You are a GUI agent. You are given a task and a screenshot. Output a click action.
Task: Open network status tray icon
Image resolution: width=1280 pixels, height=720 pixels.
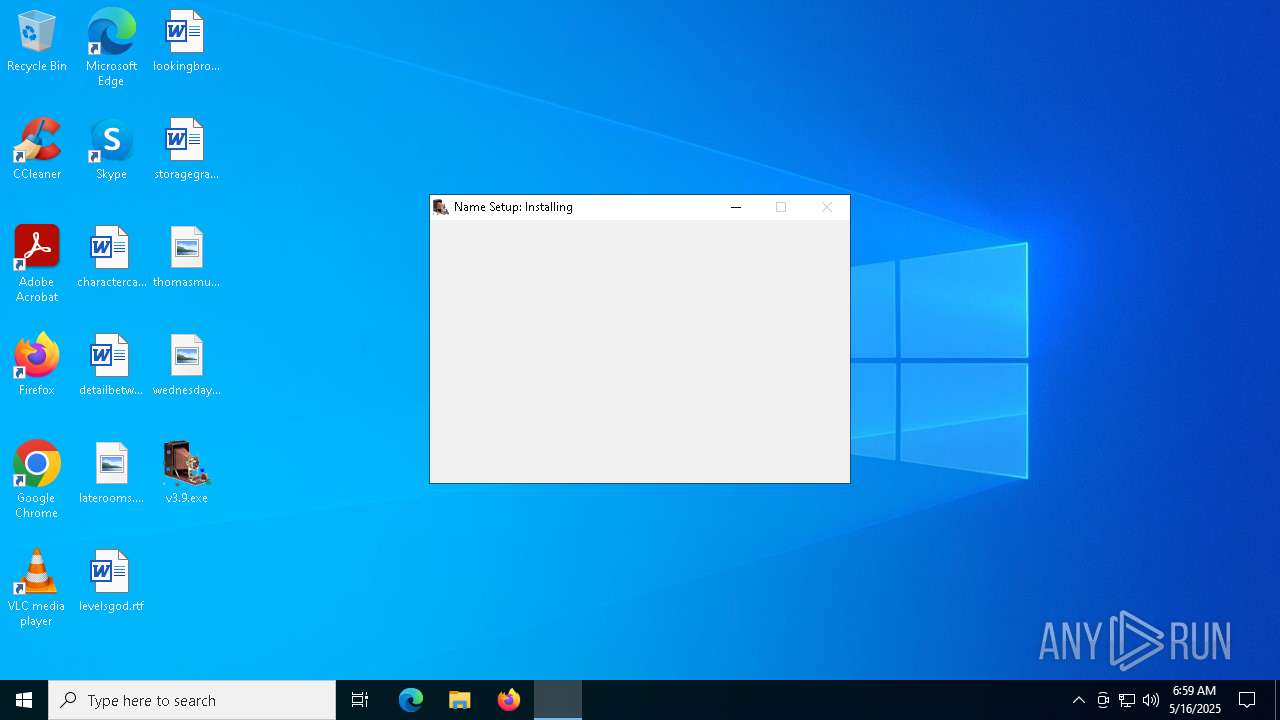point(1127,700)
